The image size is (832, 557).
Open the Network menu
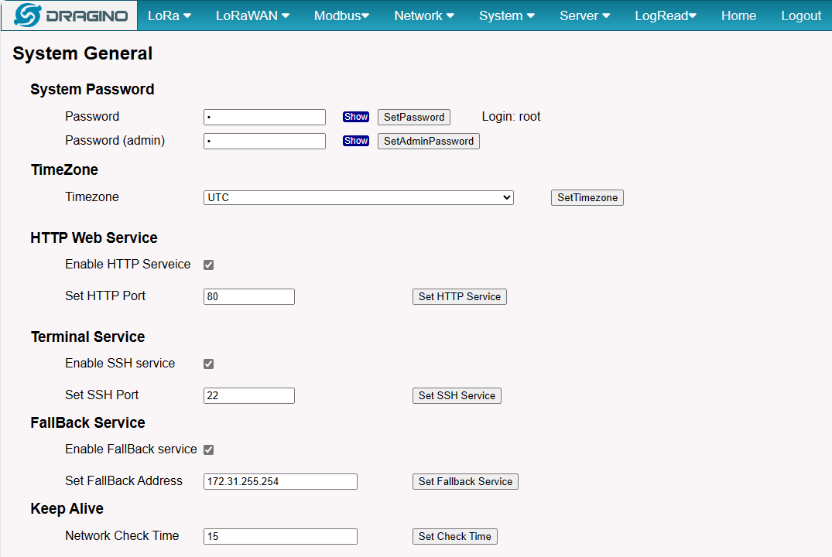[424, 15]
